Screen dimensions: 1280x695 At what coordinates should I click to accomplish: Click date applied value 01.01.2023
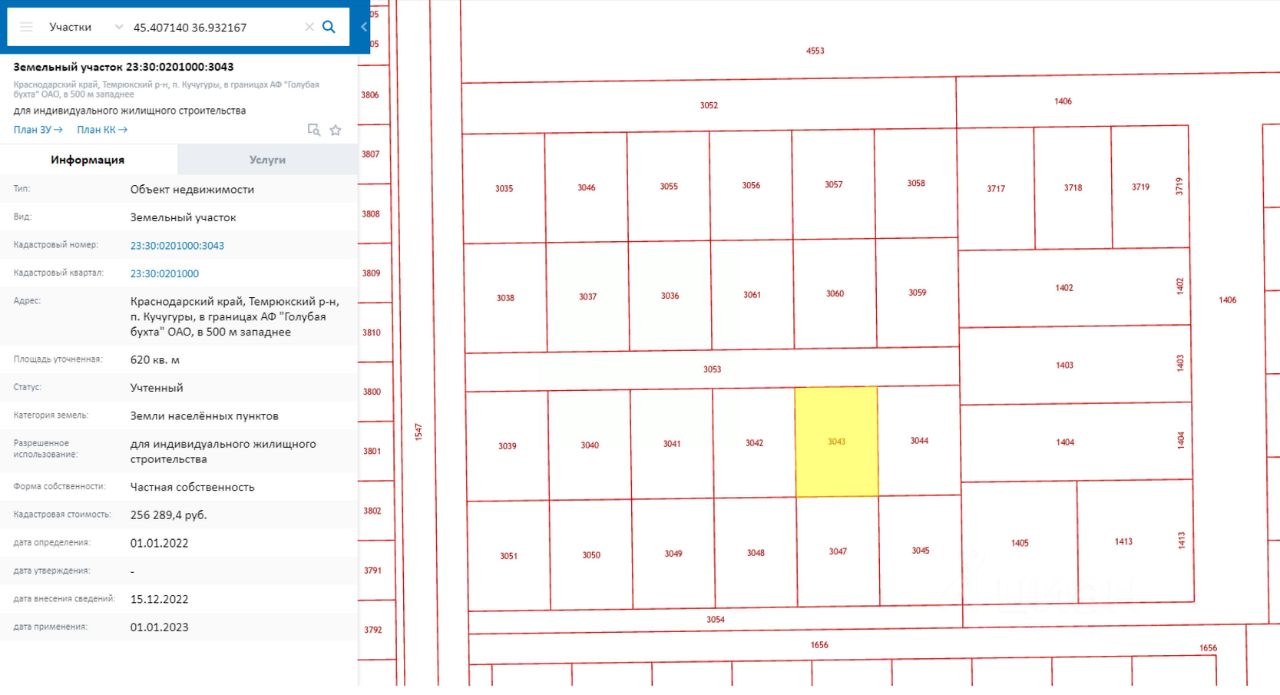tap(159, 627)
